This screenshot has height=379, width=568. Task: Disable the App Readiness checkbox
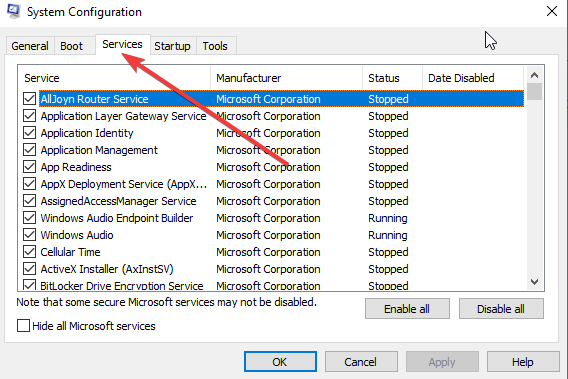(29, 167)
